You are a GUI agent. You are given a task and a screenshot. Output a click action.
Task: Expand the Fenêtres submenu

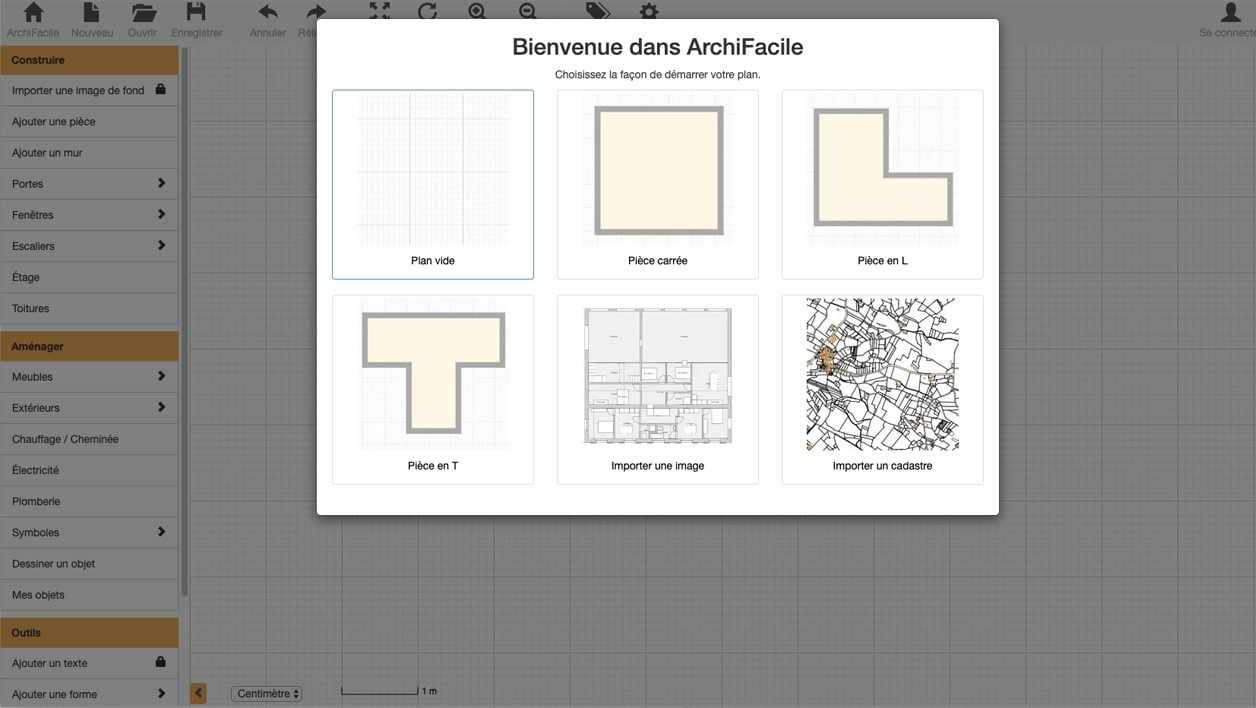[x=161, y=214]
